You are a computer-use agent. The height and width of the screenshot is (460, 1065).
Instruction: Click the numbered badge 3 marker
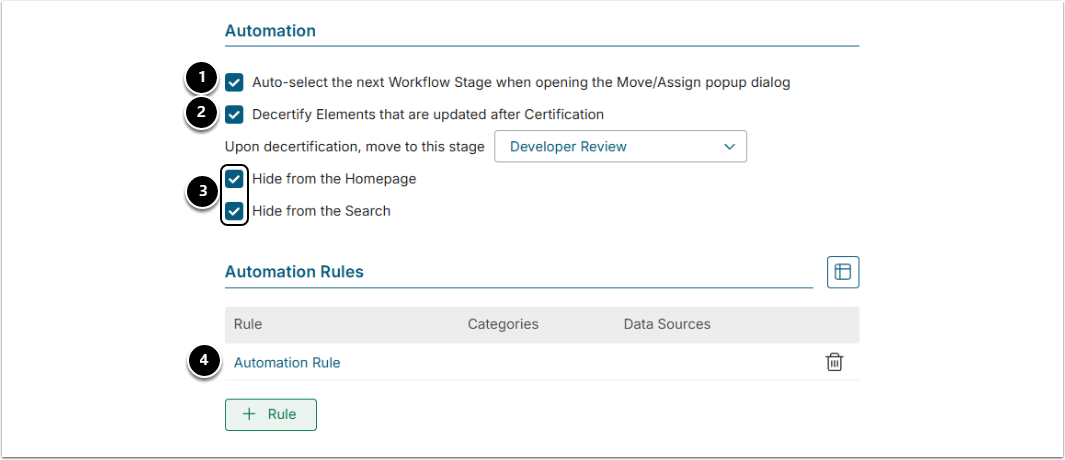click(202, 193)
